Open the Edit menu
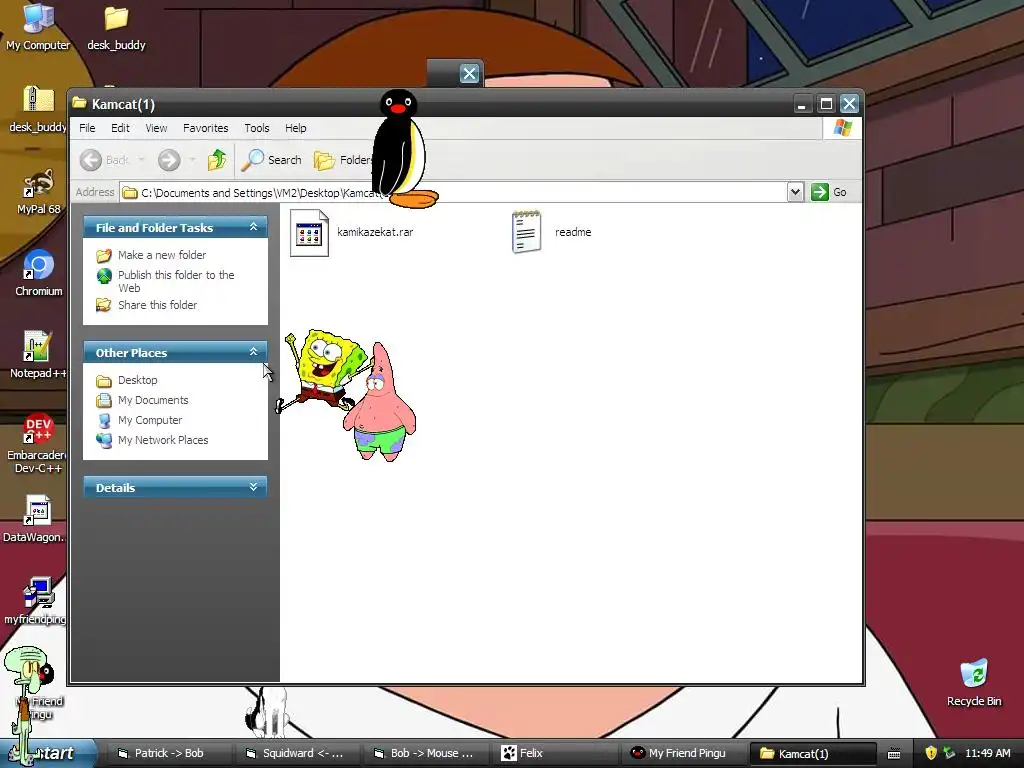 [x=120, y=128]
